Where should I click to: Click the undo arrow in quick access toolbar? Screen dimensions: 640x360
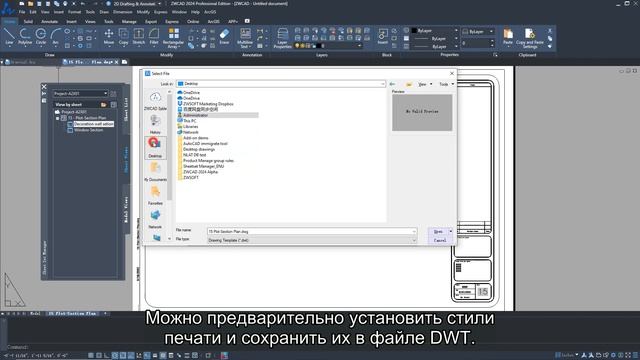[83, 4]
